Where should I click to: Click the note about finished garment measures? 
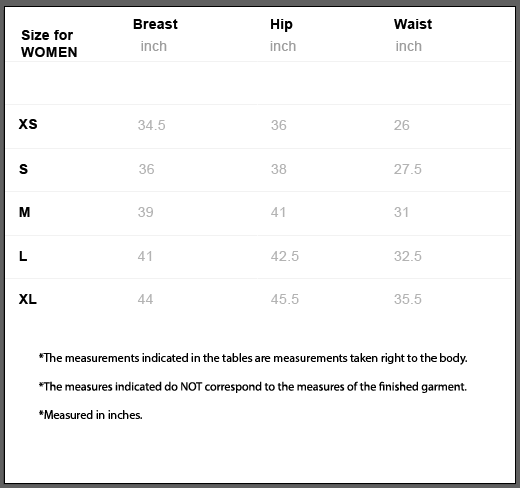[x=253, y=387]
